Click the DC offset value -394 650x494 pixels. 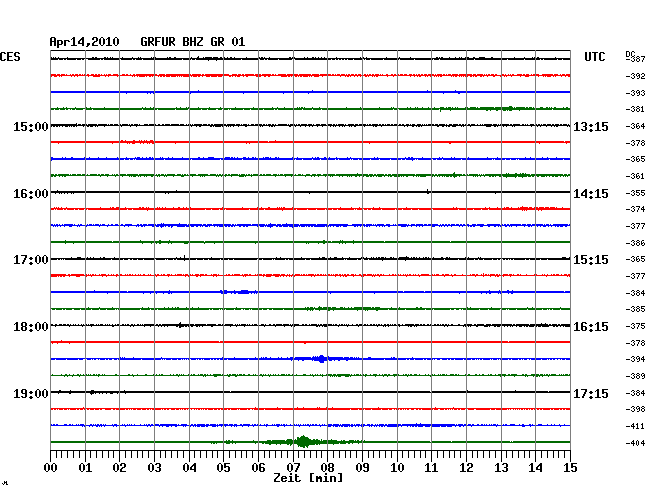(x=635, y=359)
